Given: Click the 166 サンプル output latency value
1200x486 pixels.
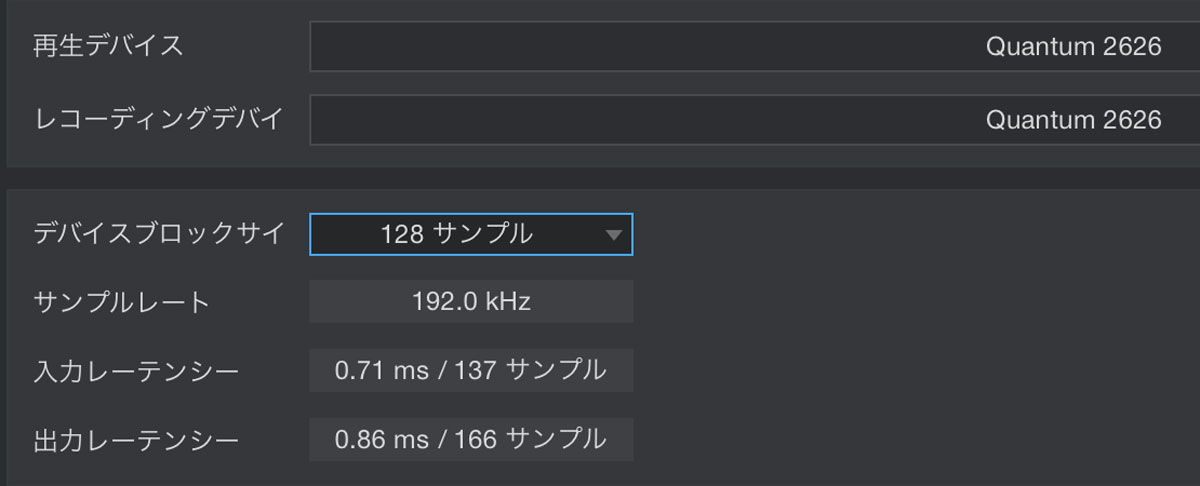Looking at the screenshot, I should pos(530,439).
